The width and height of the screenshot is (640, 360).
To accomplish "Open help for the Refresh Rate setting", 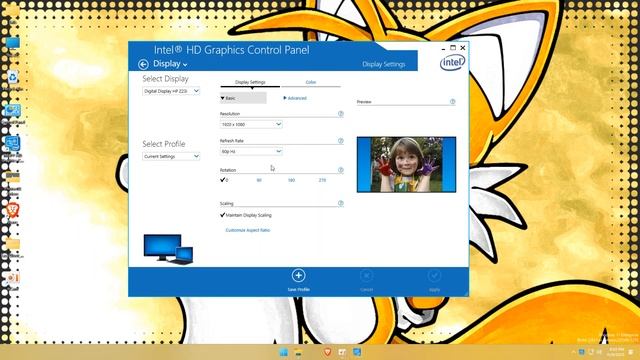I will [340, 141].
